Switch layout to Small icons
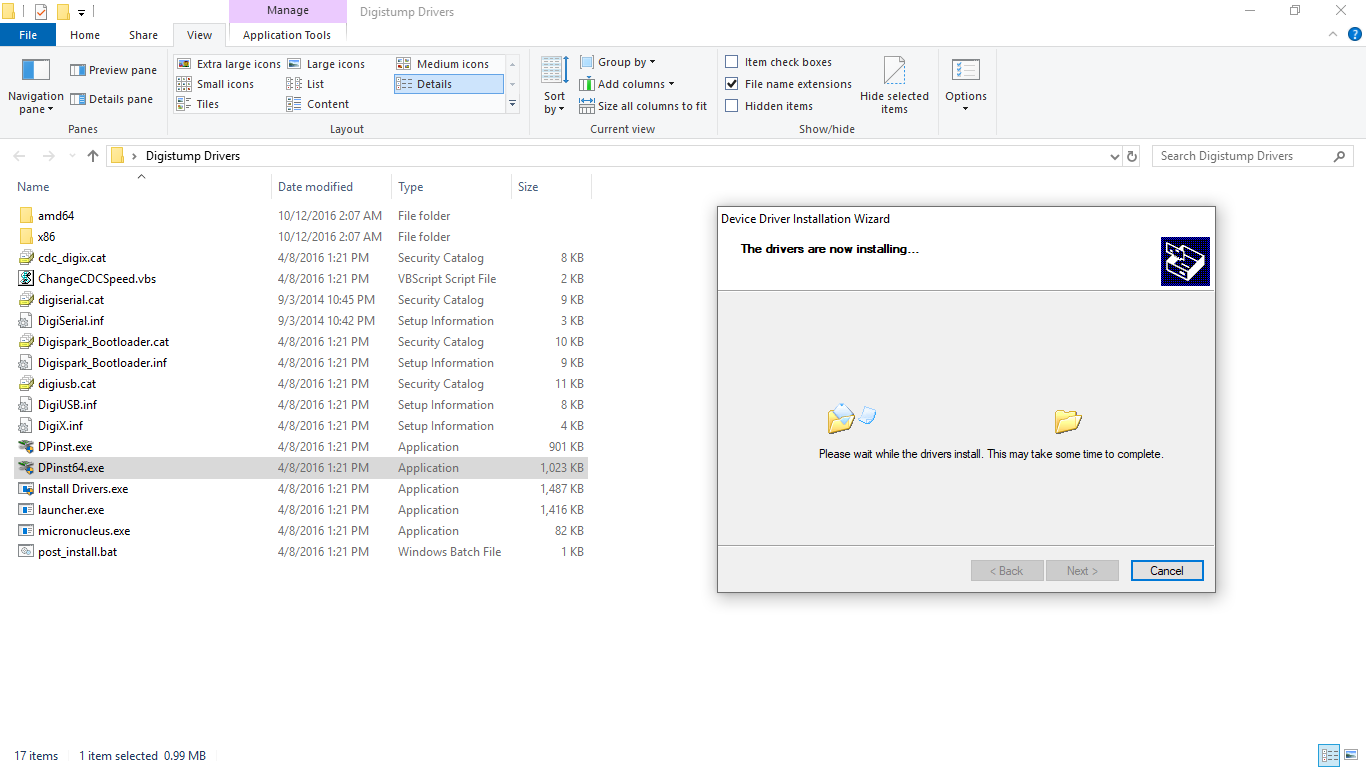Screen dimensions: 1366x768 pos(216,84)
